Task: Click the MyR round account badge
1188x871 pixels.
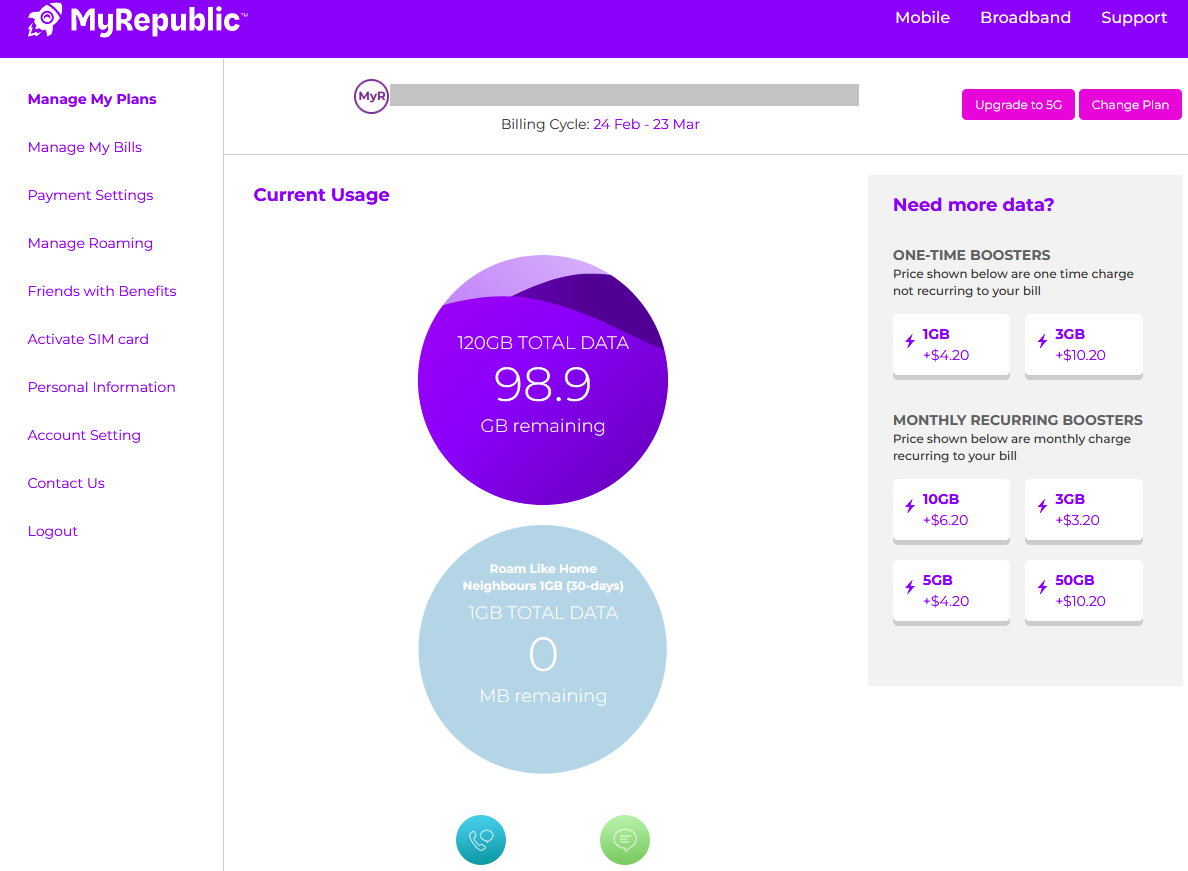Action: (371, 96)
